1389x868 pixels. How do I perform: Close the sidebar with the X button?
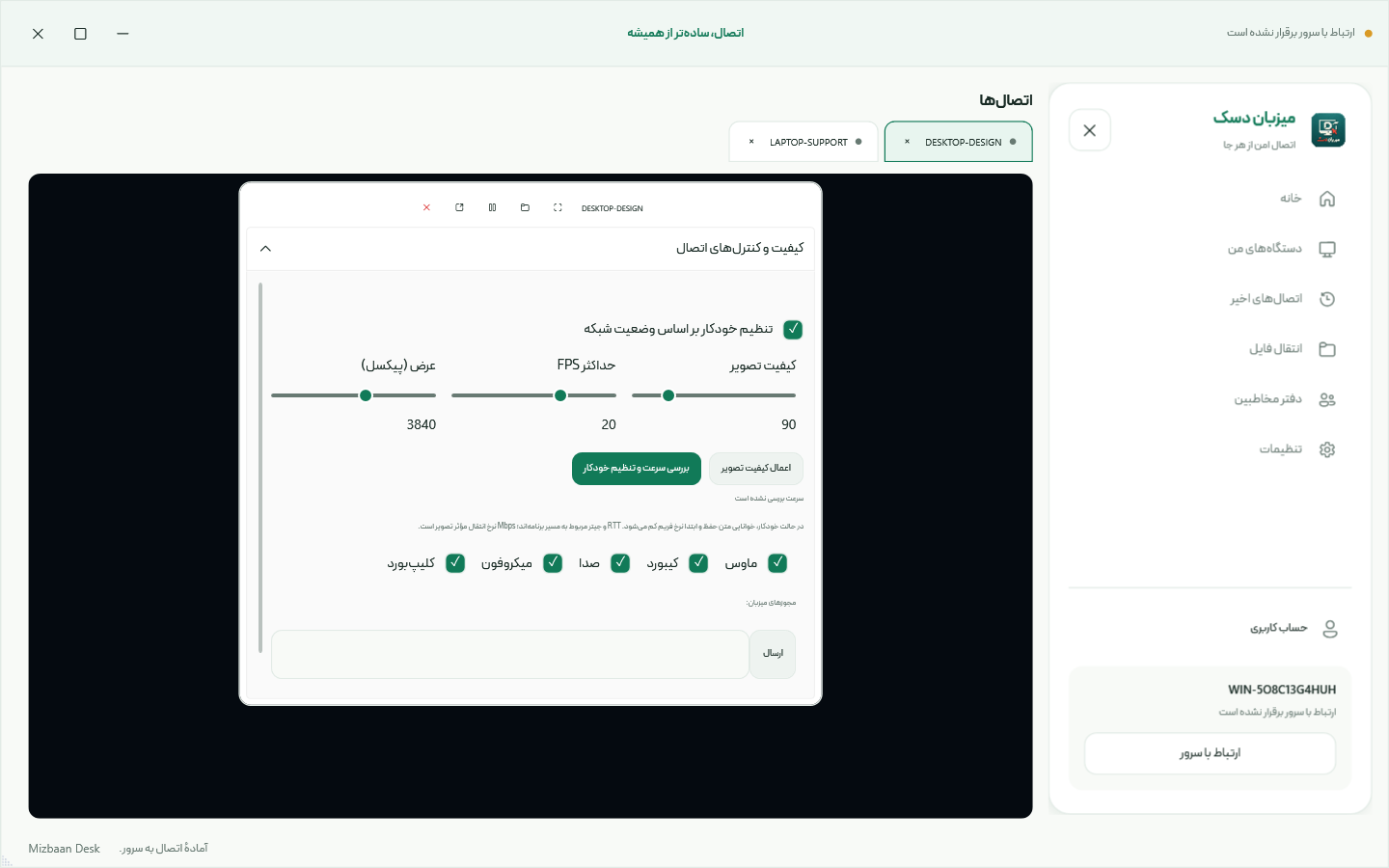[1090, 130]
